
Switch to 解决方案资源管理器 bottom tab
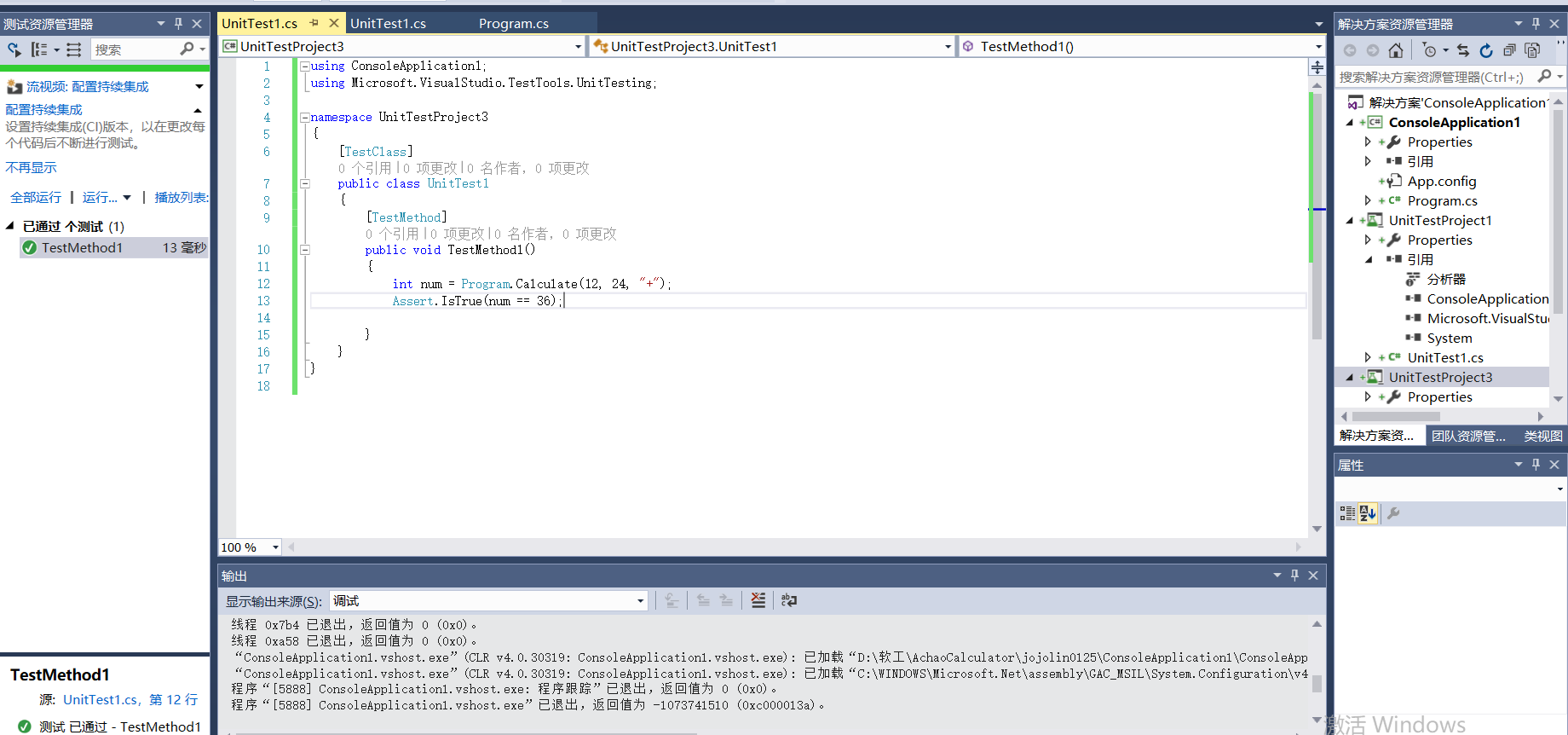[1377, 436]
